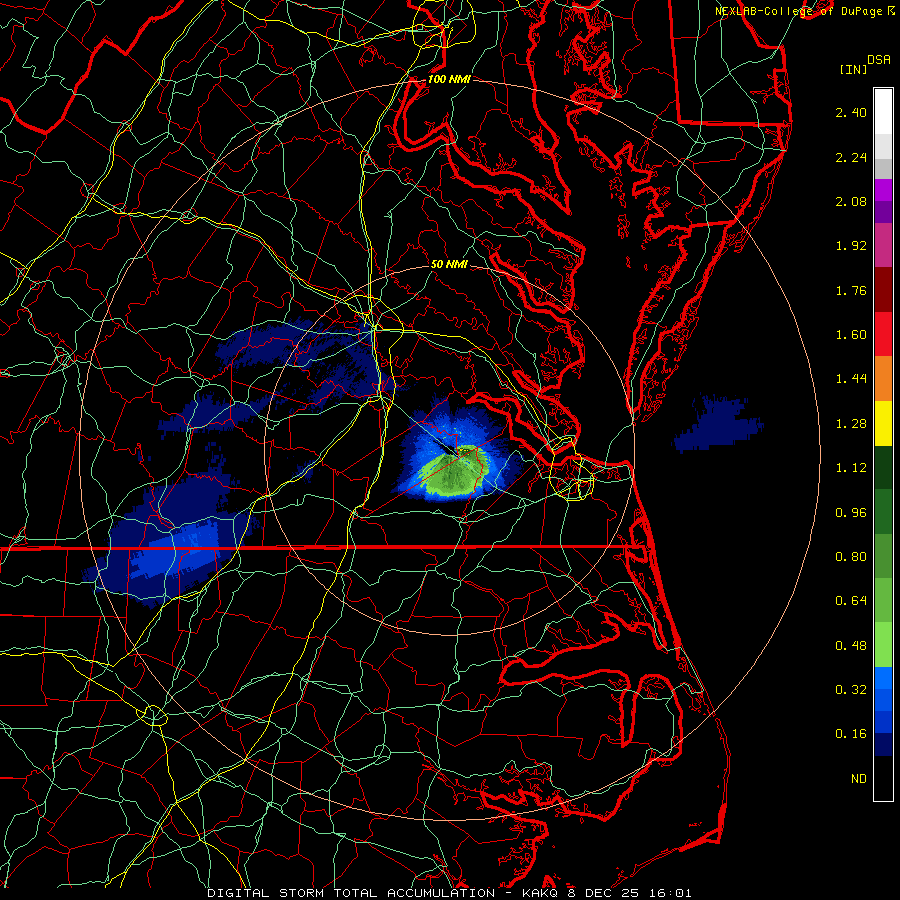Click the NEXLAB-College of DuPage credit text

point(798,11)
